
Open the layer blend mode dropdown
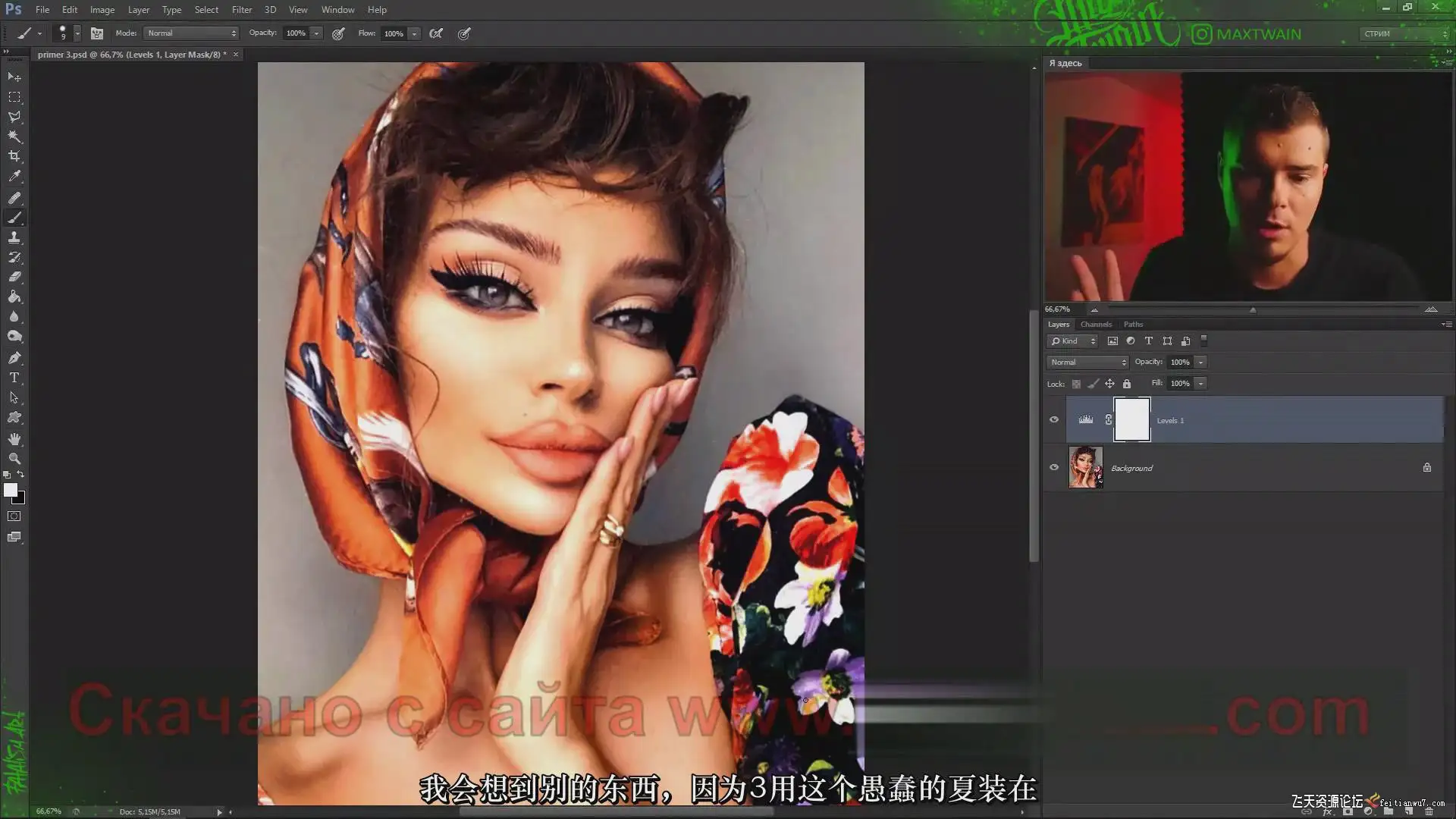pos(1087,362)
